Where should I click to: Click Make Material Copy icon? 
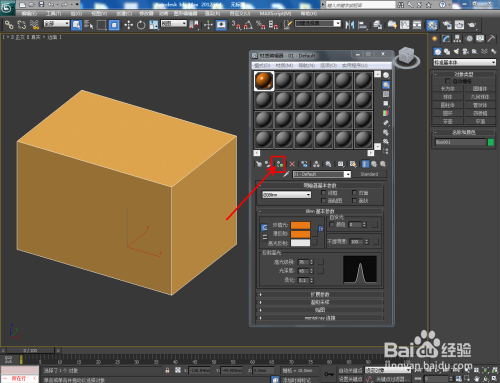[304, 164]
